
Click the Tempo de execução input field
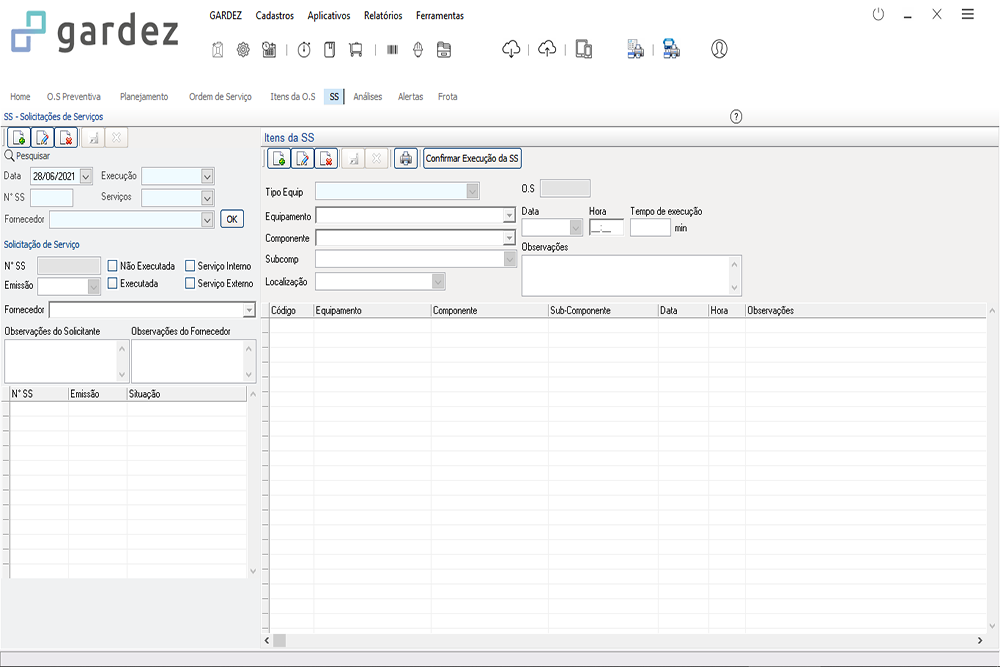[x=651, y=228]
